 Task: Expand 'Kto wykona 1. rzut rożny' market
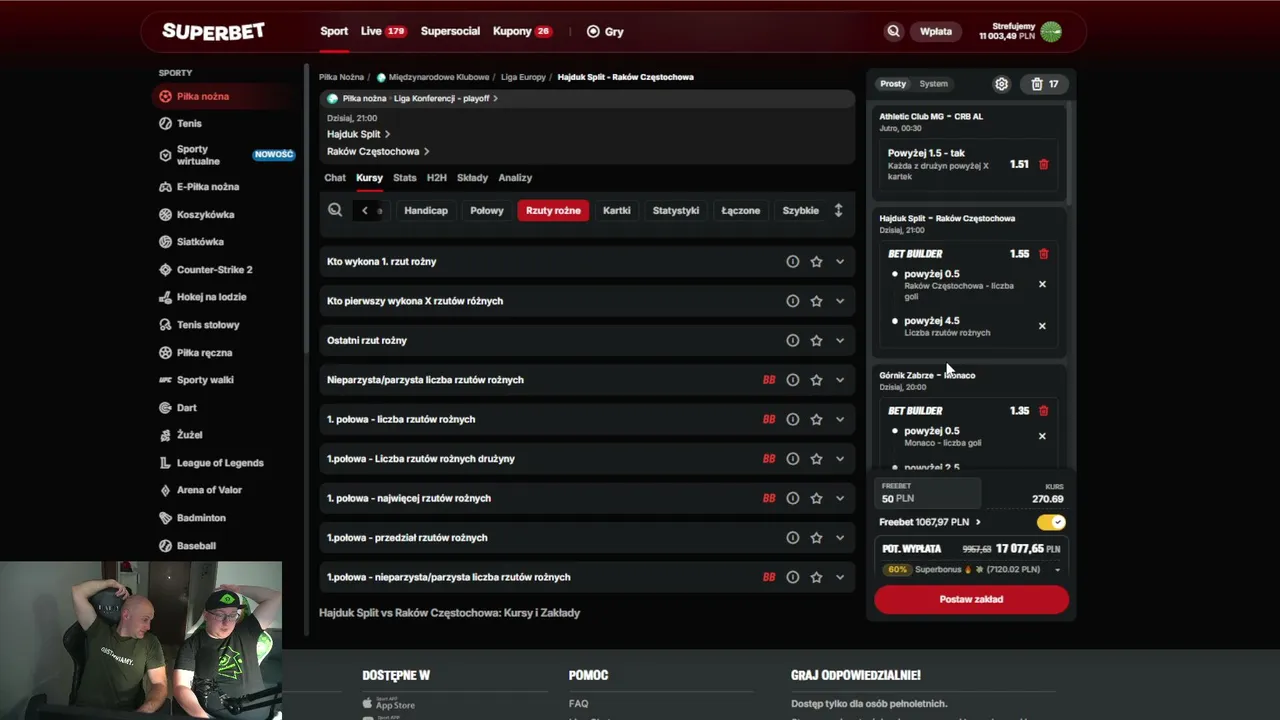point(840,262)
